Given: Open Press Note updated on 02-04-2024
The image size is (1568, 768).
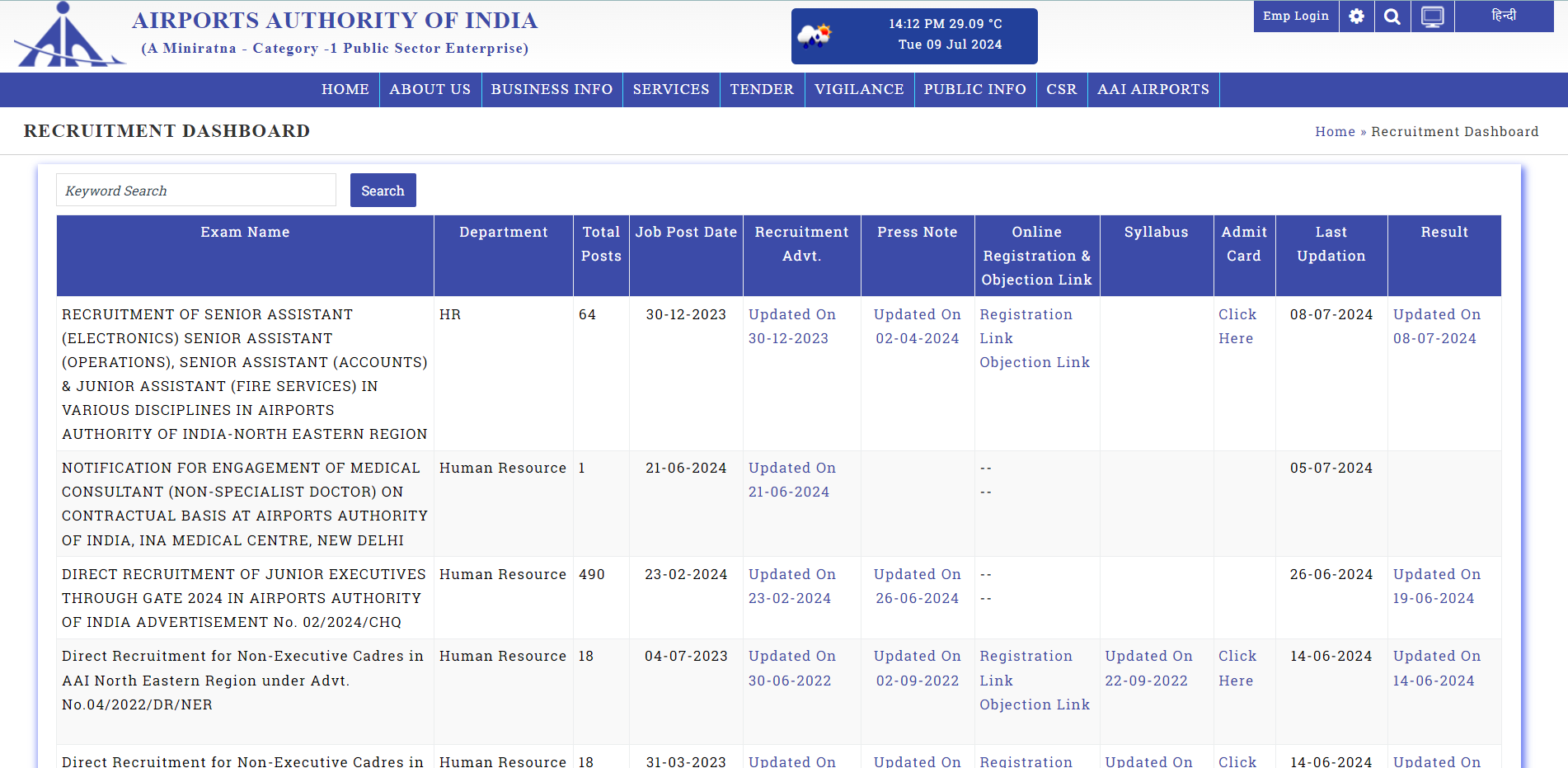Looking at the screenshot, I should click(918, 327).
